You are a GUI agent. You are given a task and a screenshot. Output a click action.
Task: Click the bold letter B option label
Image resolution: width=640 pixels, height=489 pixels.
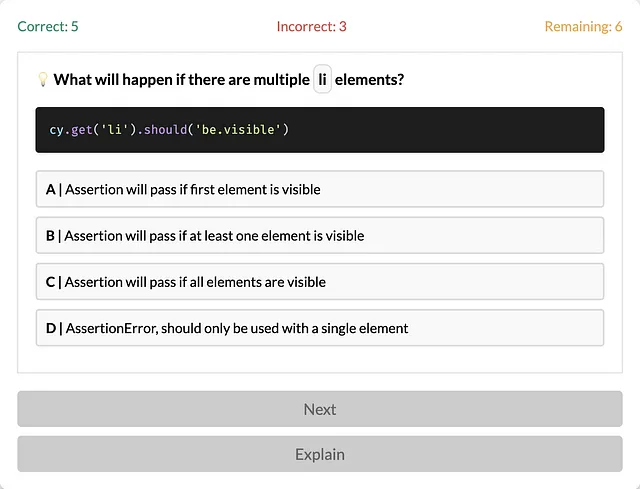[50, 236]
